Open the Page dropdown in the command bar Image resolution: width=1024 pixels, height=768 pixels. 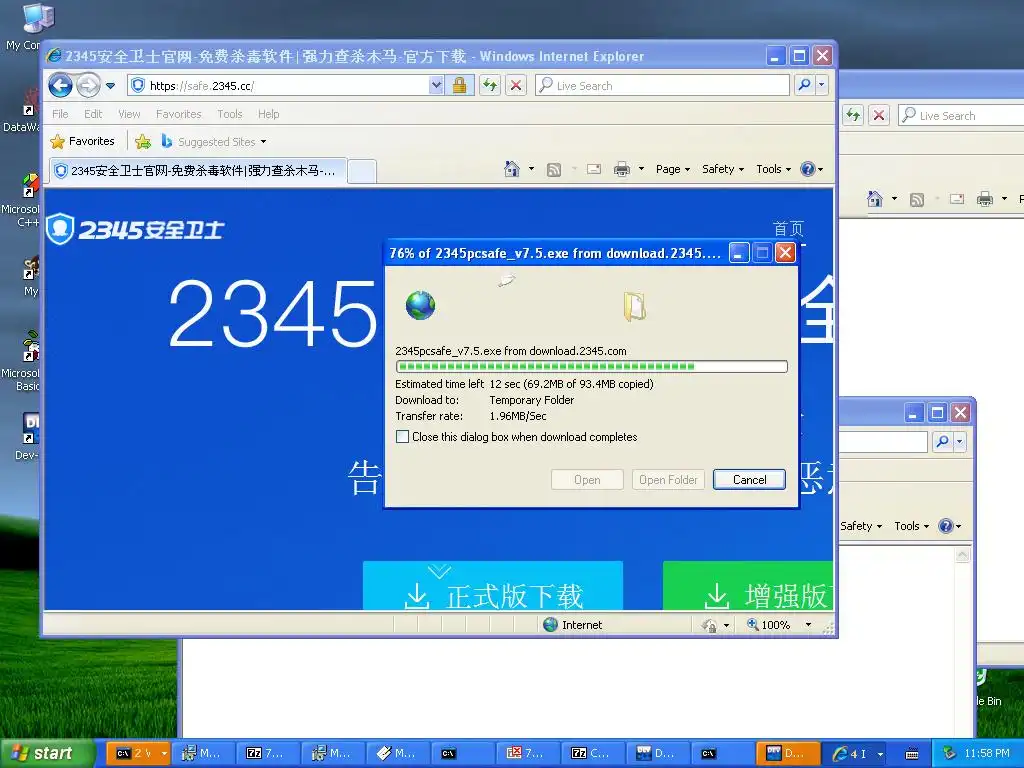click(673, 169)
